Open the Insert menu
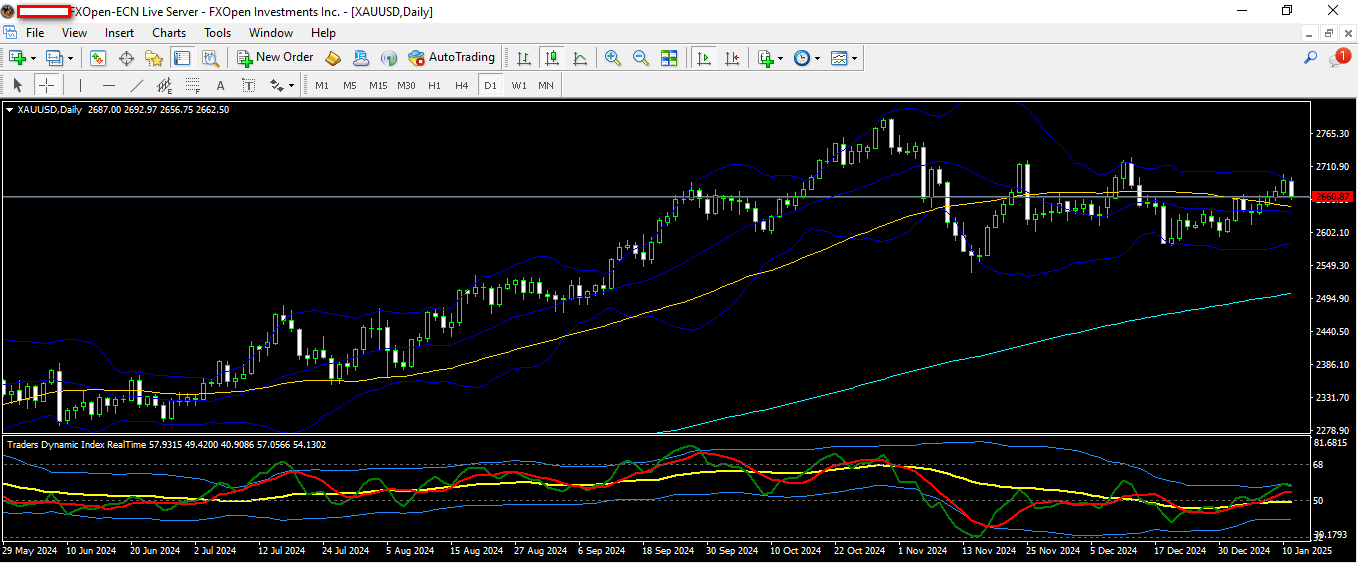The width and height of the screenshot is (1358, 563). [119, 32]
